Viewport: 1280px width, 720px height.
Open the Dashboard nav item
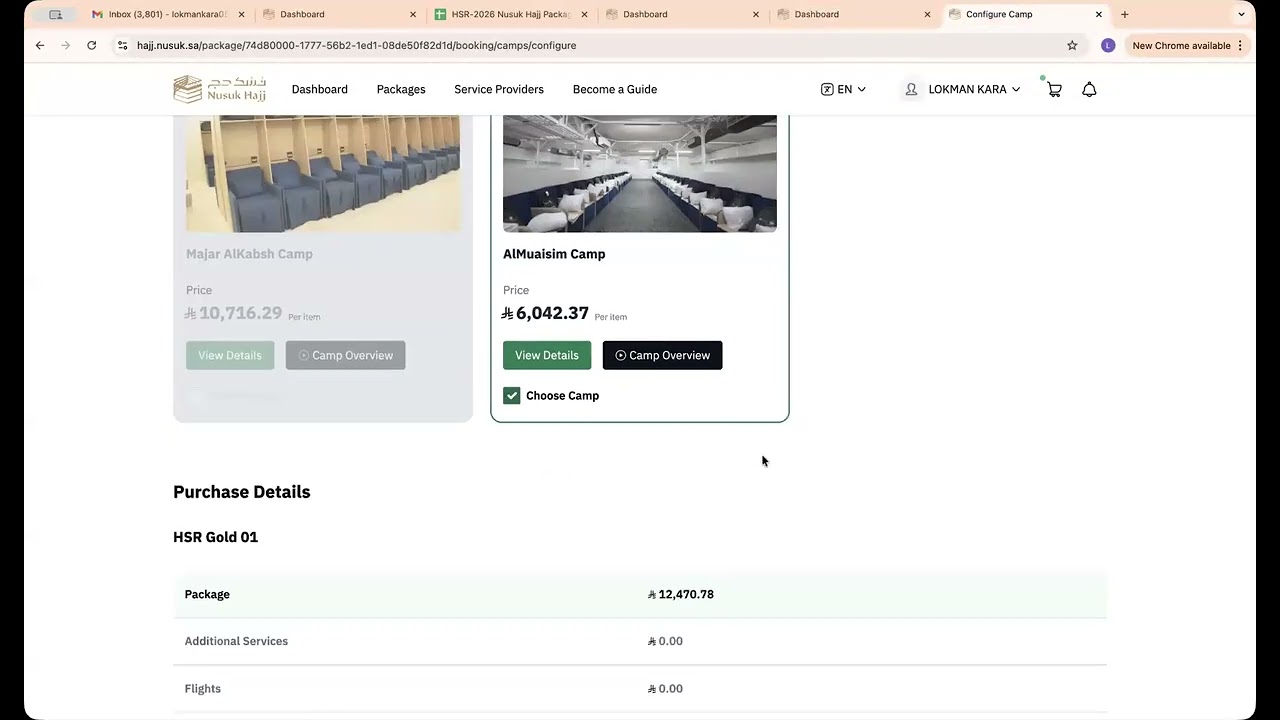coord(320,89)
